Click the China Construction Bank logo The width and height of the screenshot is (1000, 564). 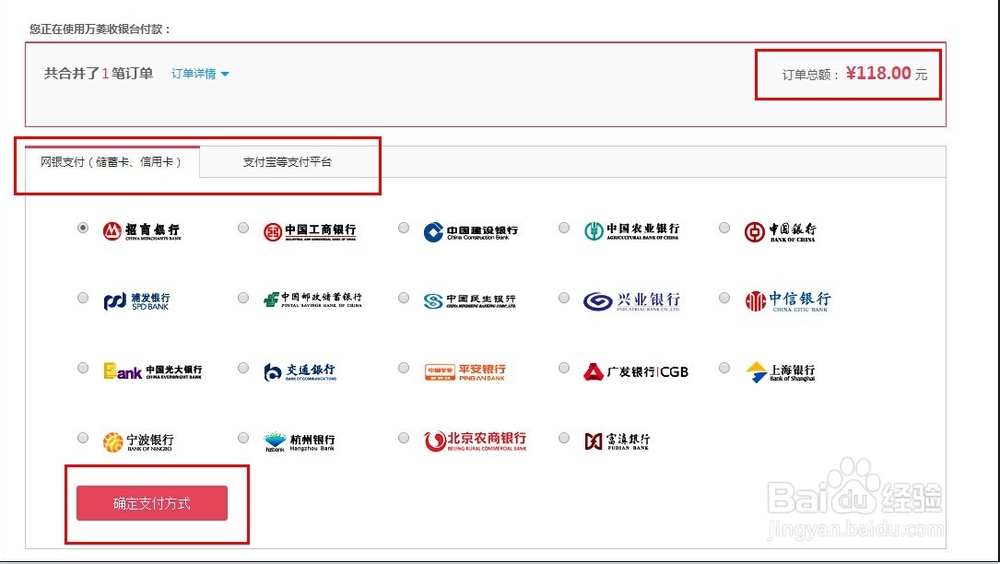(471, 232)
